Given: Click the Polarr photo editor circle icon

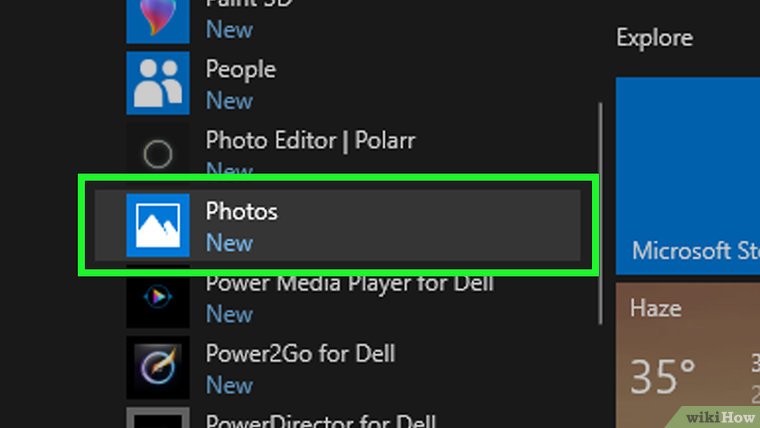Looking at the screenshot, I should coord(158,154).
